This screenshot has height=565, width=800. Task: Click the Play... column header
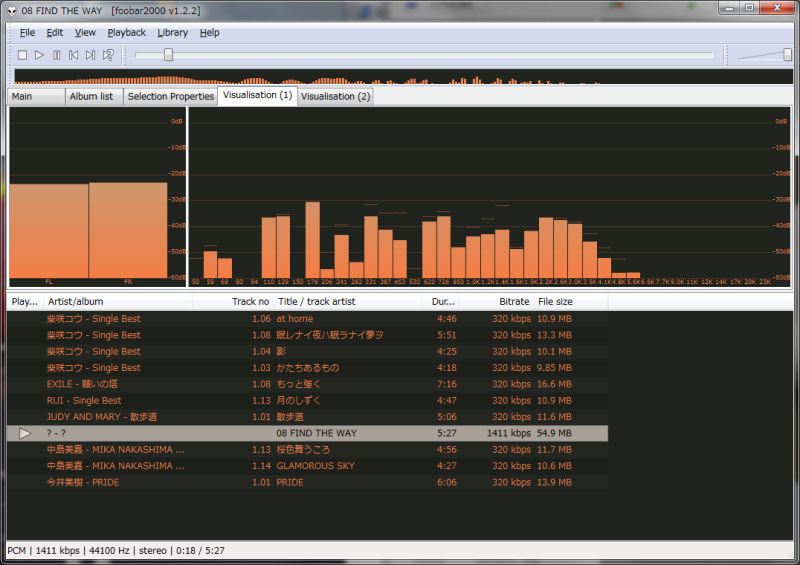click(24, 302)
